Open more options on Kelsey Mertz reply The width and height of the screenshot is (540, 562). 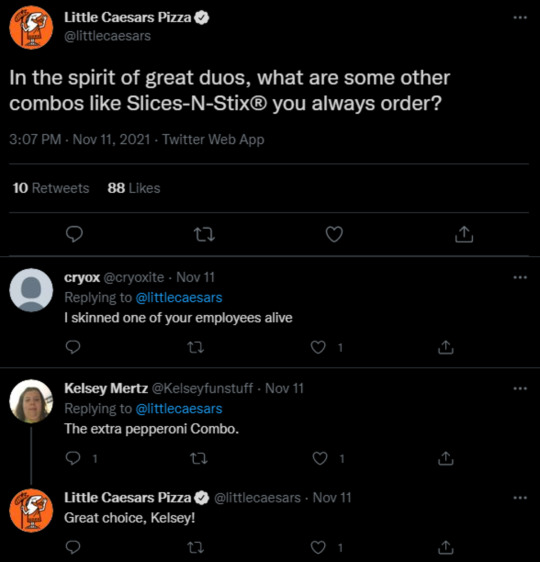click(x=520, y=388)
